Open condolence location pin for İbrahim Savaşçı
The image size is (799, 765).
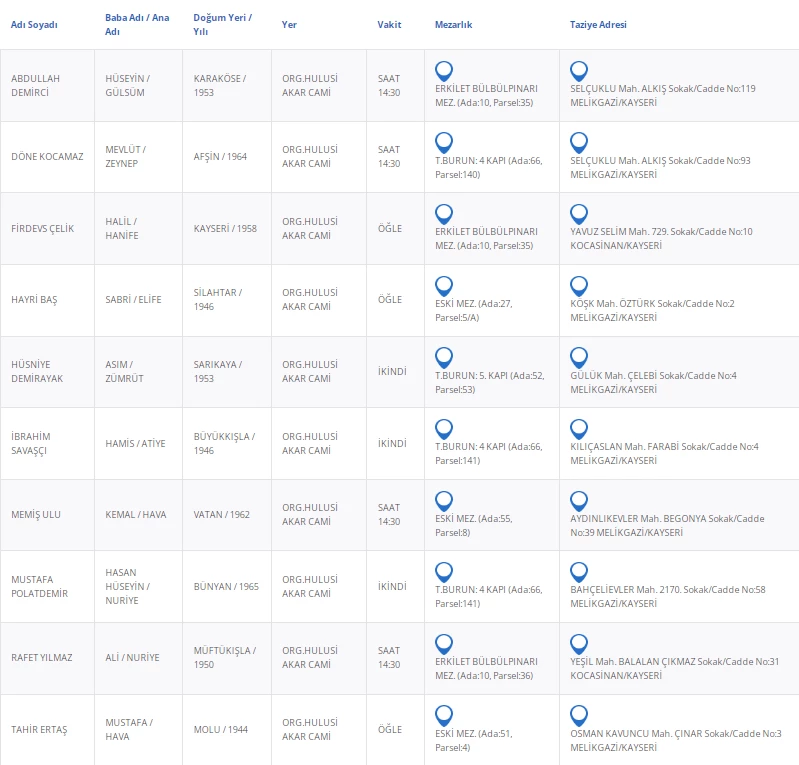click(x=578, y=428)
